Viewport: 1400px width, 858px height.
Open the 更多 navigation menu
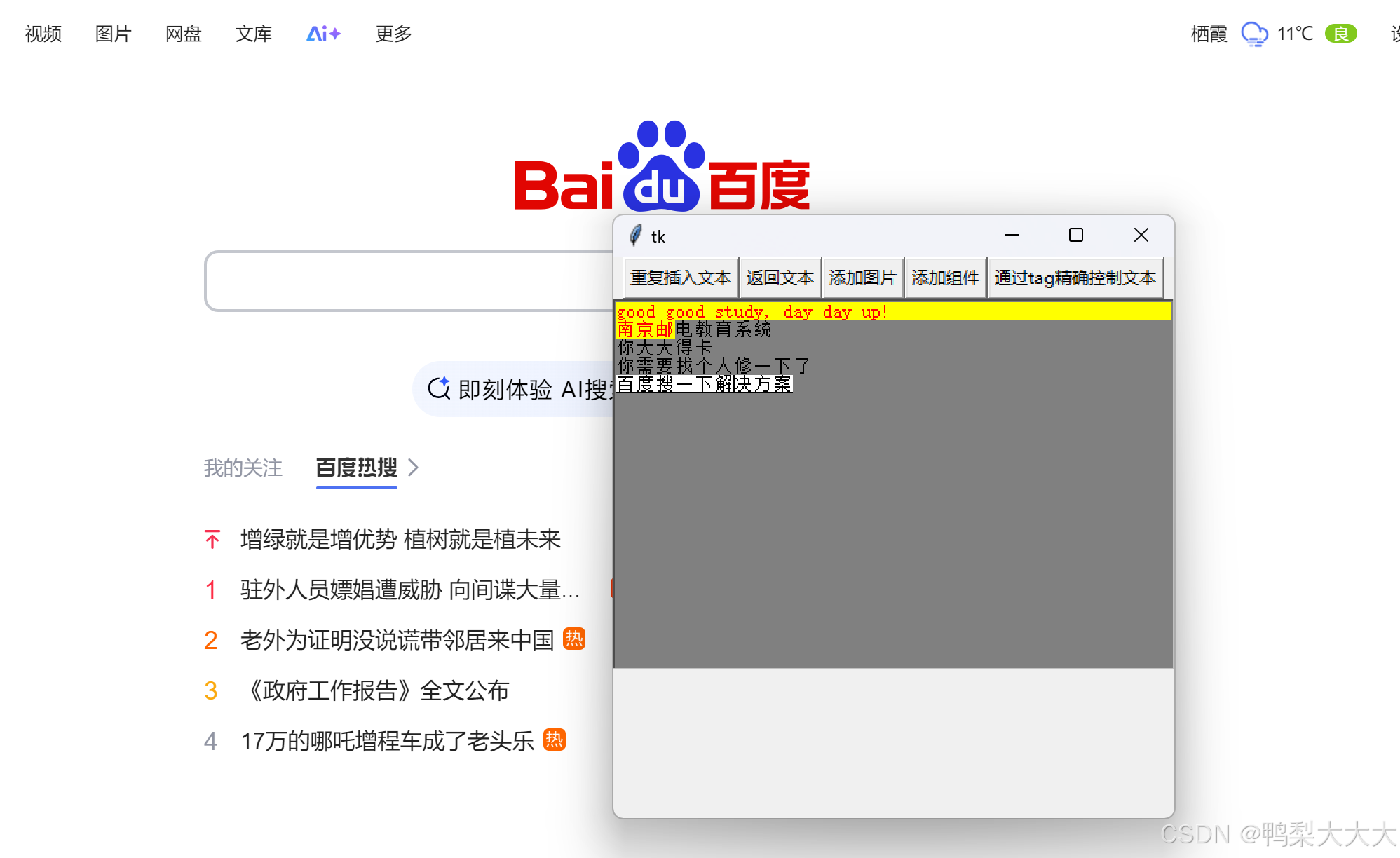[393, 34]
